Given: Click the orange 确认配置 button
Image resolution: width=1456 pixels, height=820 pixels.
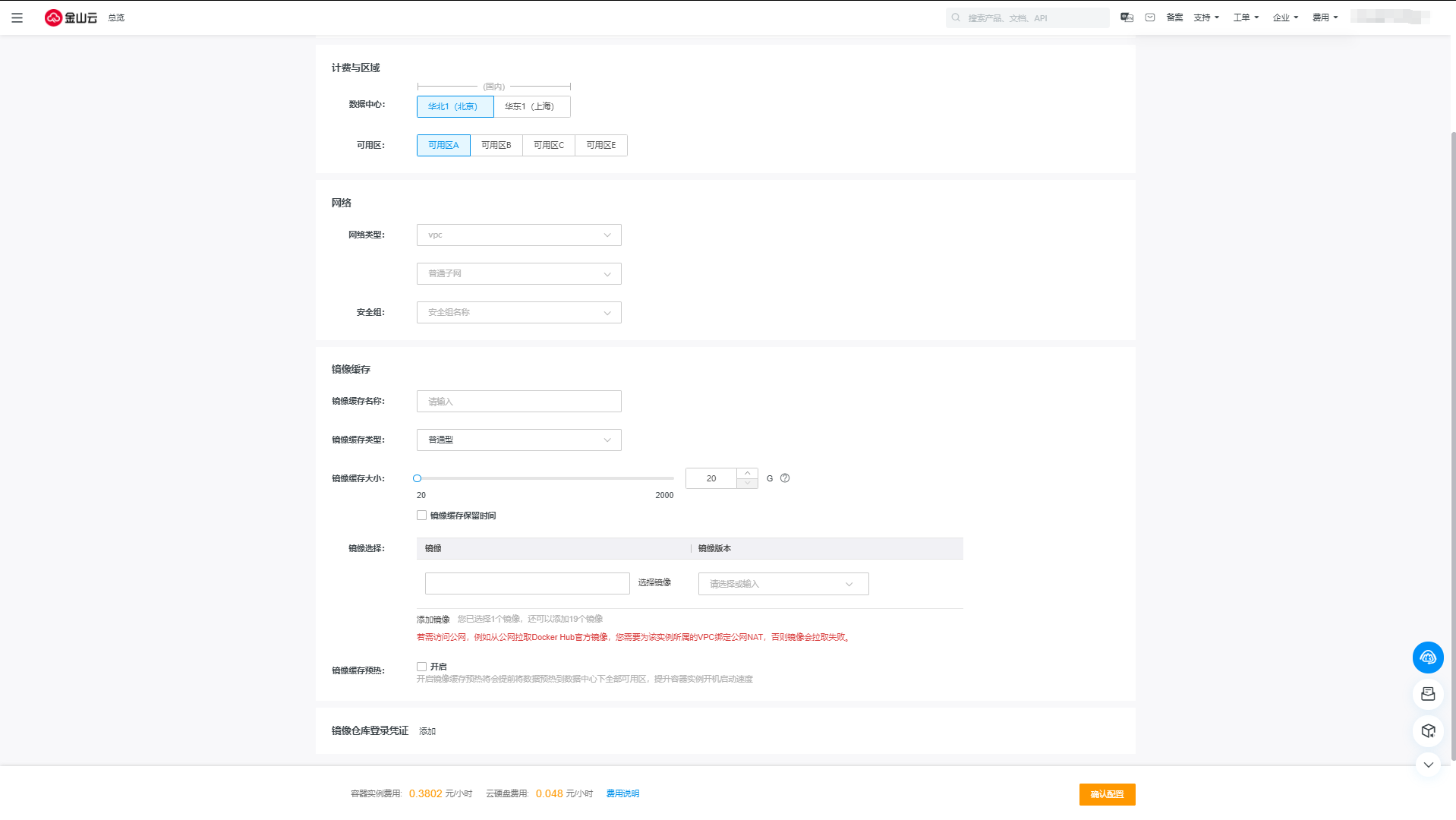Looking at the screenshot, I should pos(1107,794).
